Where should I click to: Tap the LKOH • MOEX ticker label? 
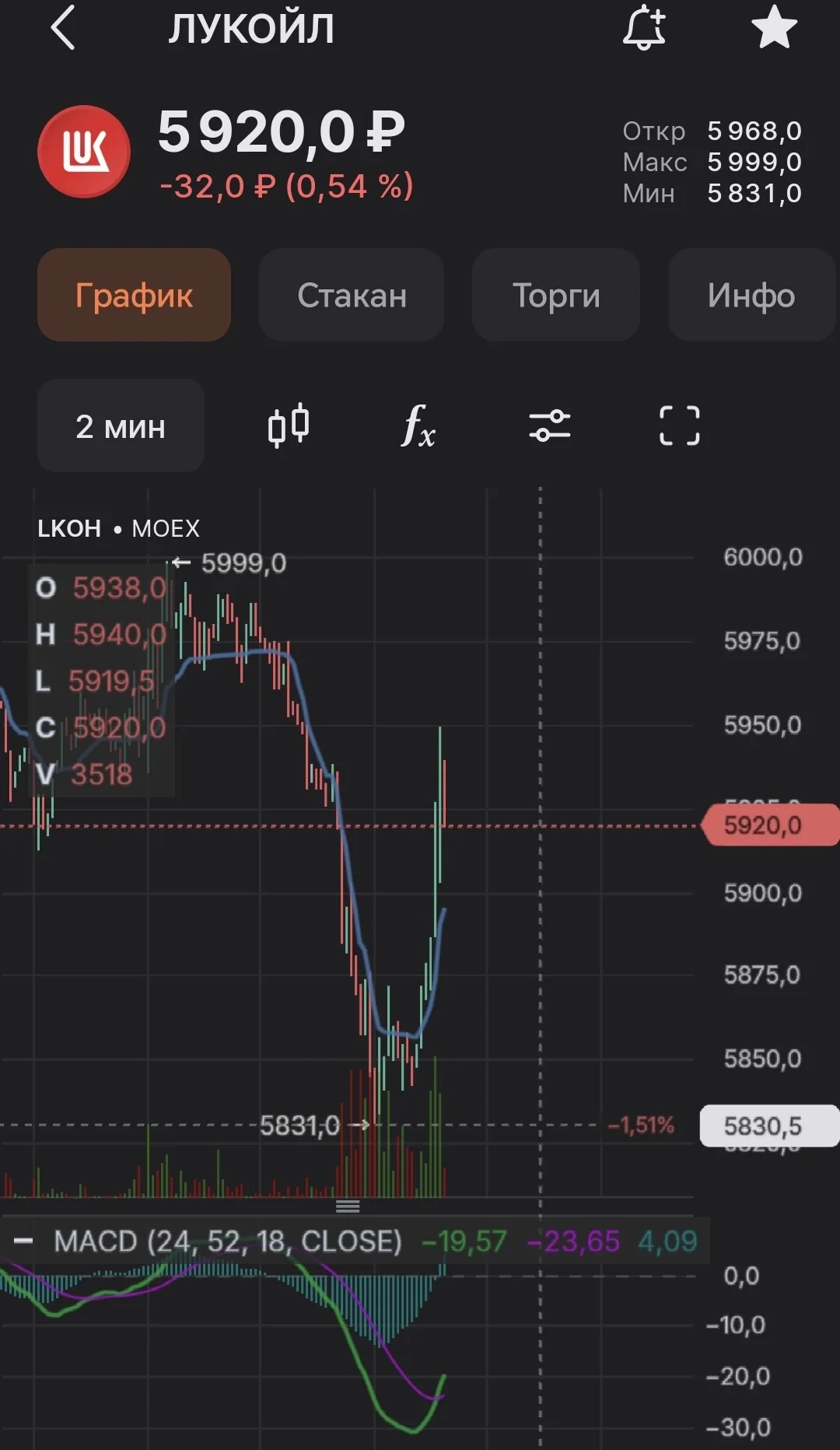coord(118,528)
